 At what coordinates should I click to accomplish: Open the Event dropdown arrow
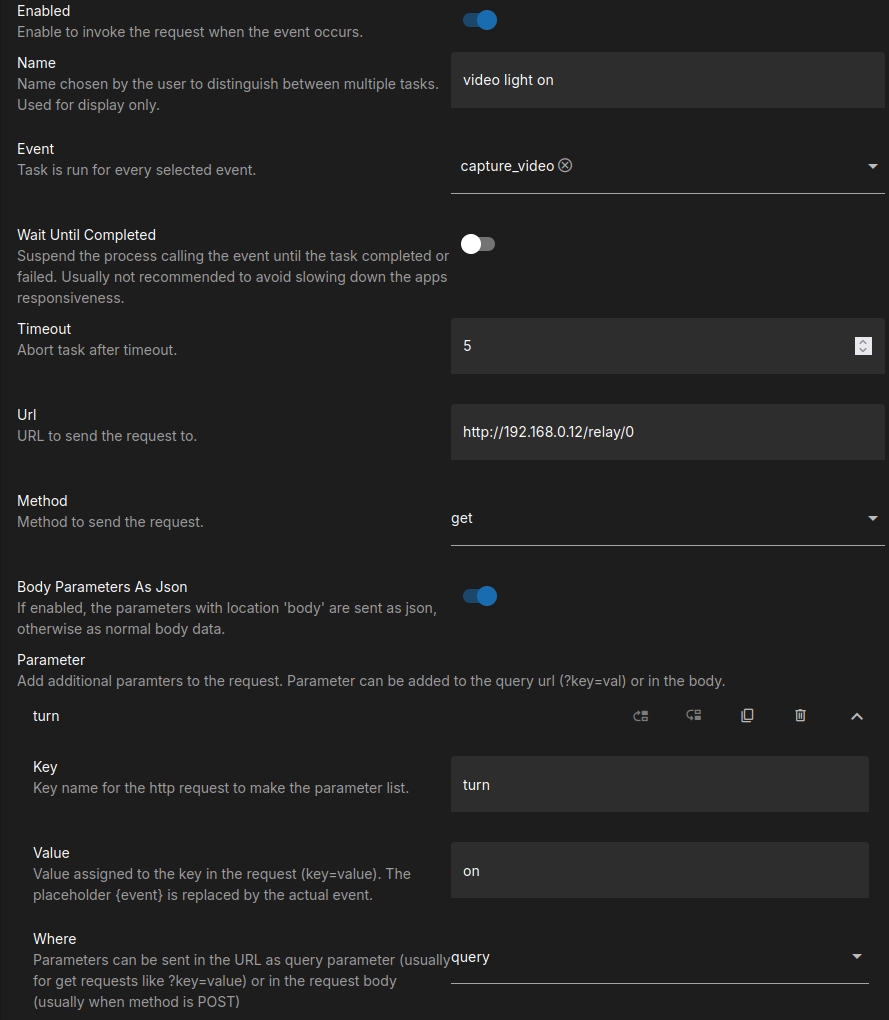coord(872,166)
